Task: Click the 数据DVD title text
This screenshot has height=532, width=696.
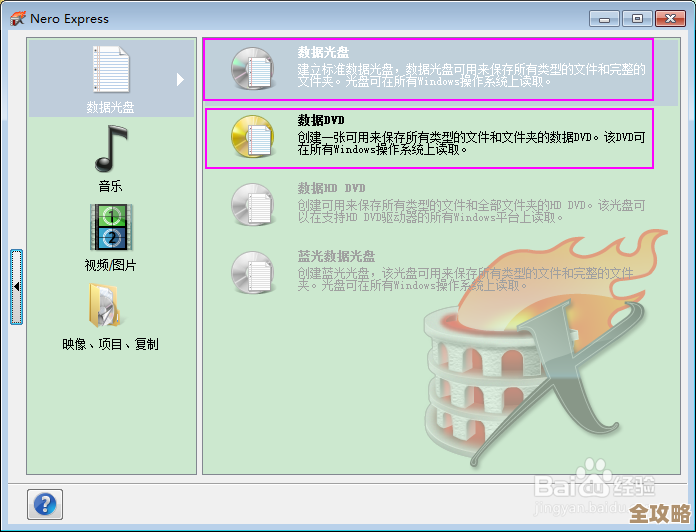Action: [x=321, y=120]
